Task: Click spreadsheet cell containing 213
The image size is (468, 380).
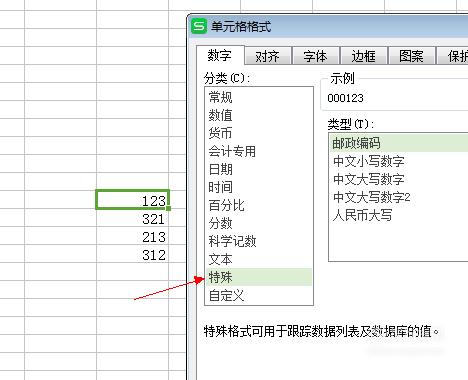Action: pyautogui.click(x=133, y=237)
